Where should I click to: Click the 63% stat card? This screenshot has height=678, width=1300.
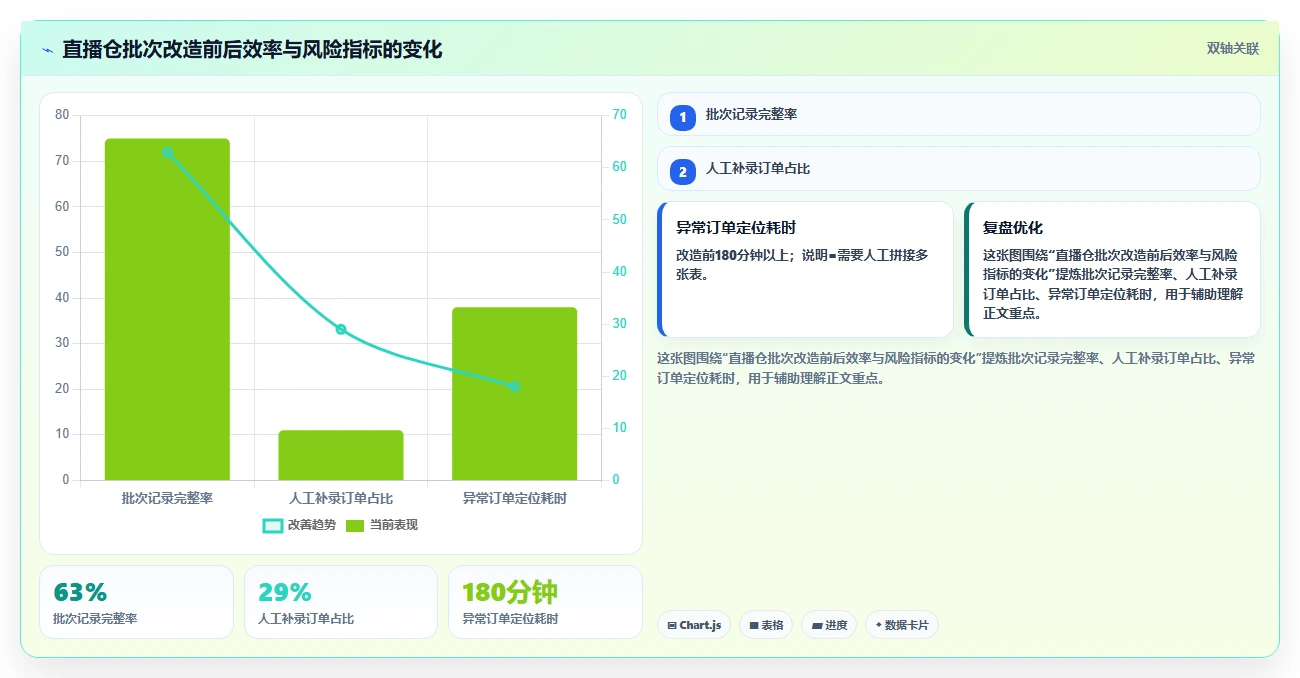136,601
